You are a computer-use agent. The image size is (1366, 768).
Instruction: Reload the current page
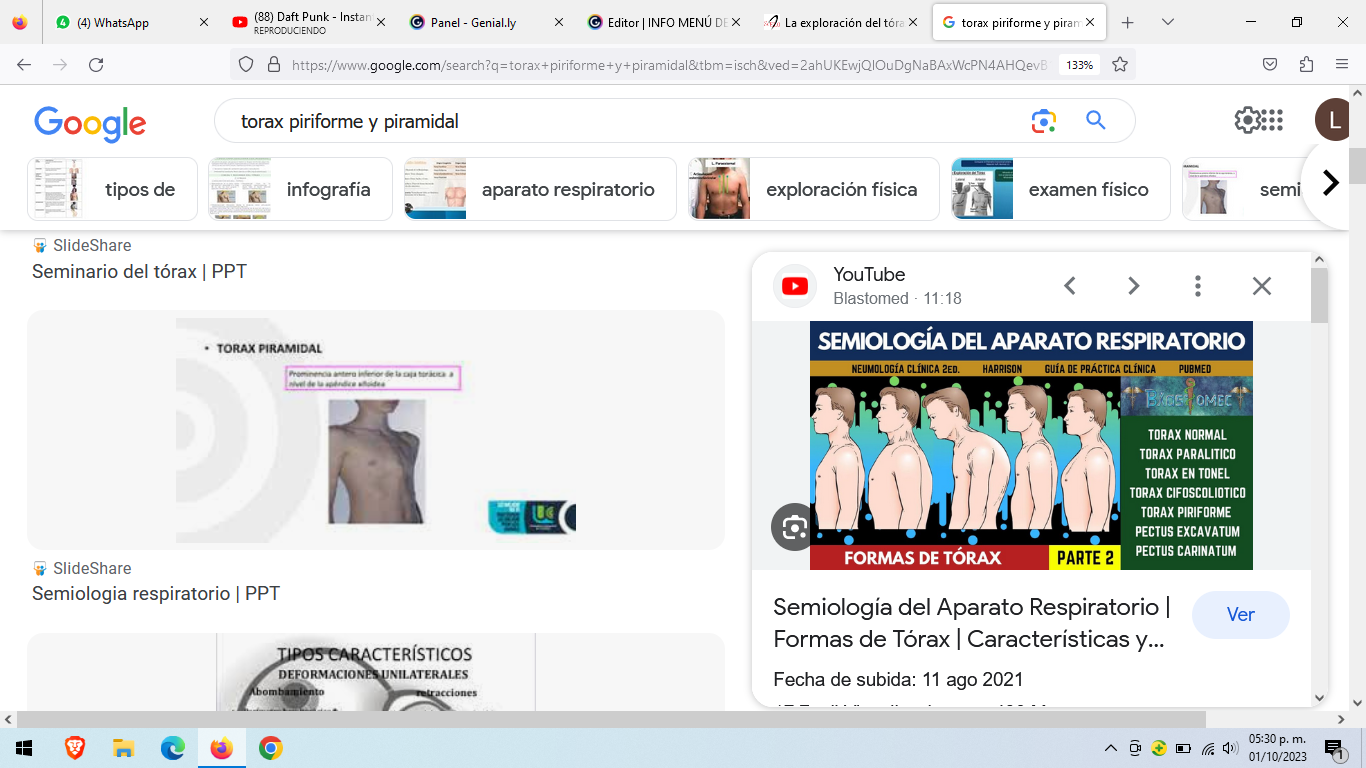click(x=96, y=64)
